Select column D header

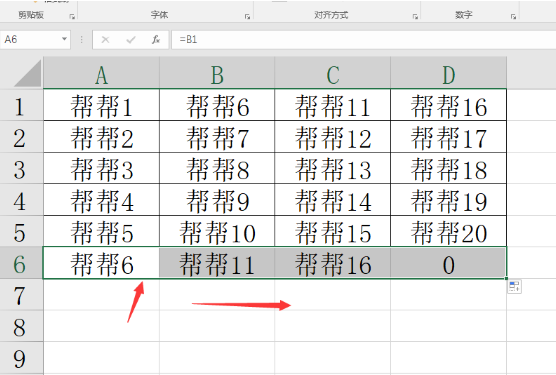click(449, 73)
